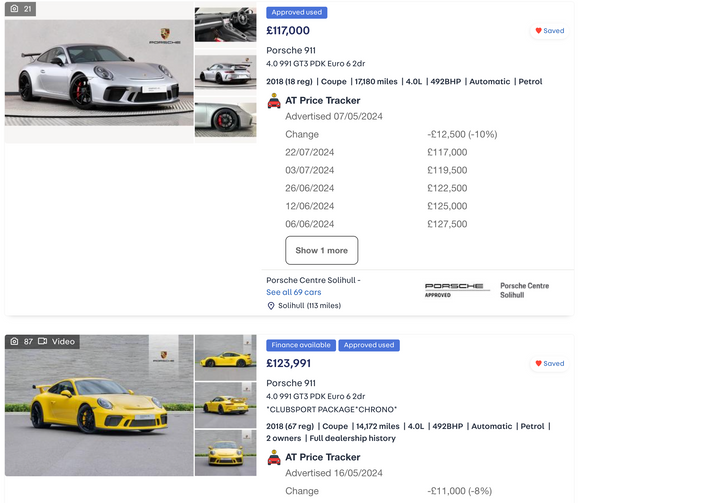Viewport: 720px width, 503px height.
Task: Select 06/06/2024 price entry
Action: click(x=376, y=224)
